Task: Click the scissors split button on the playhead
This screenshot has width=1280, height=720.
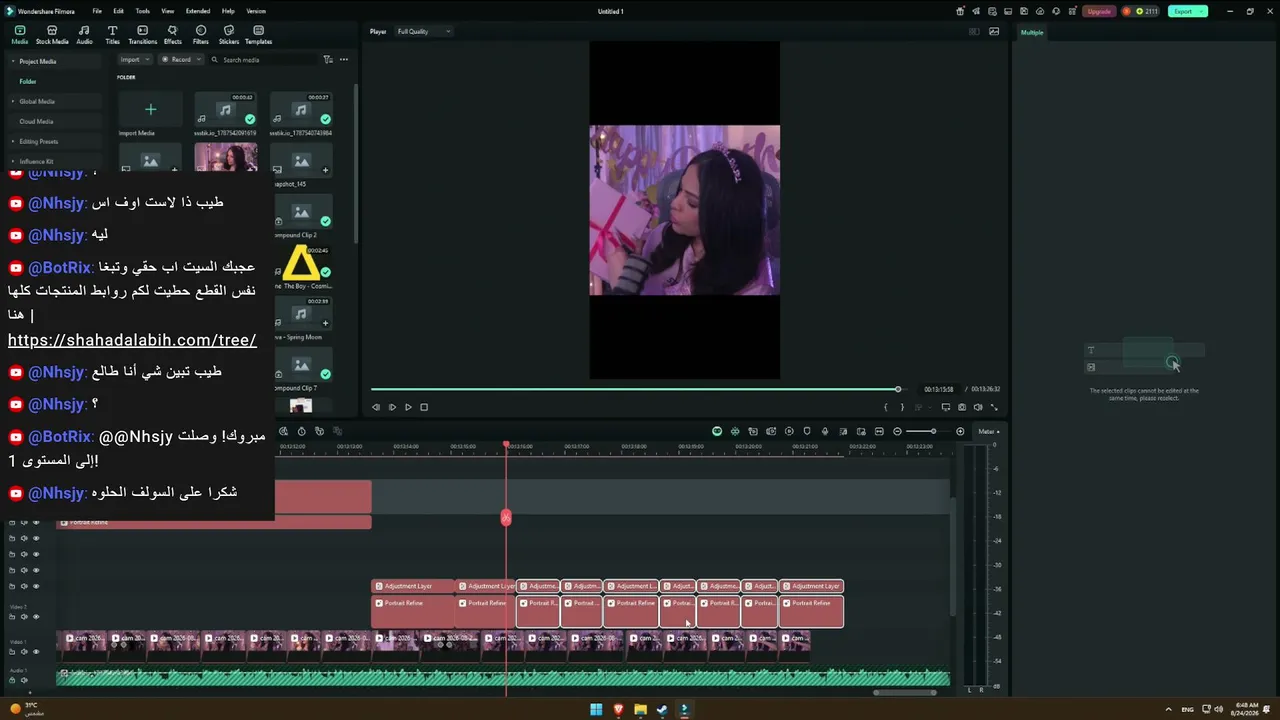Action: coord(506,517)
